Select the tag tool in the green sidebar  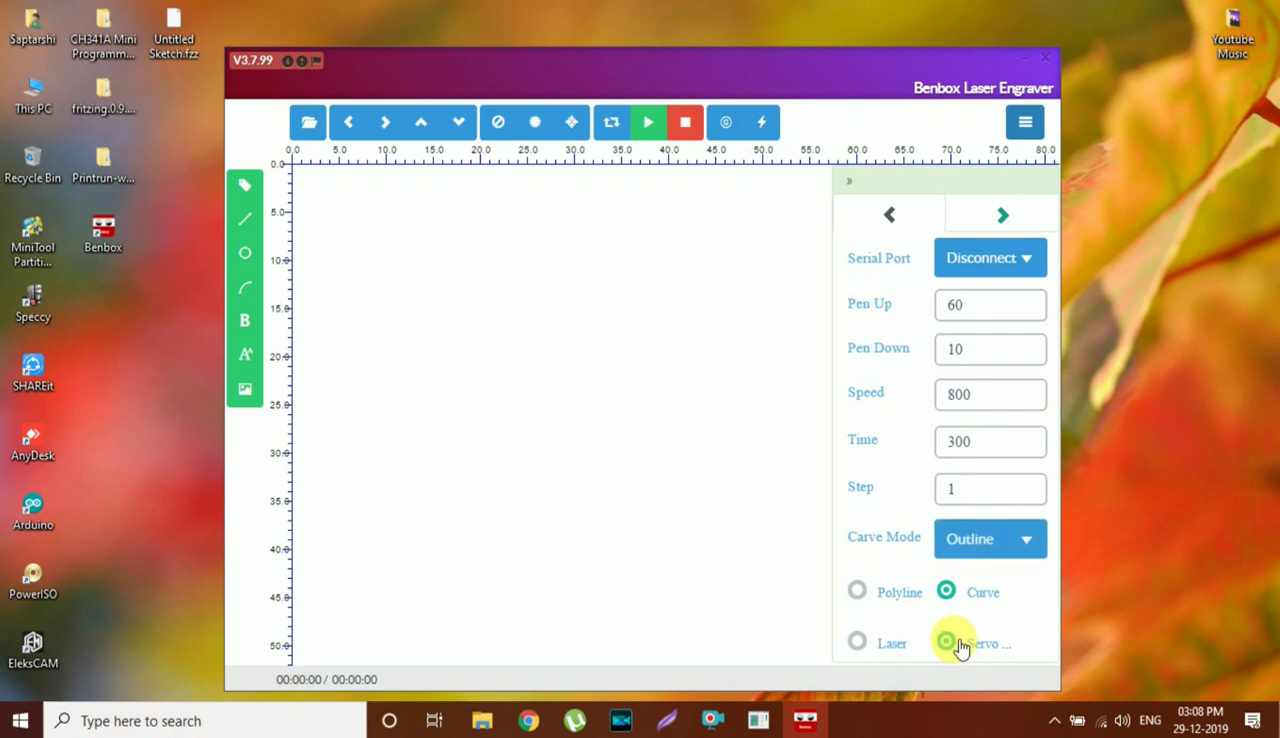click(x=245, y=185)
